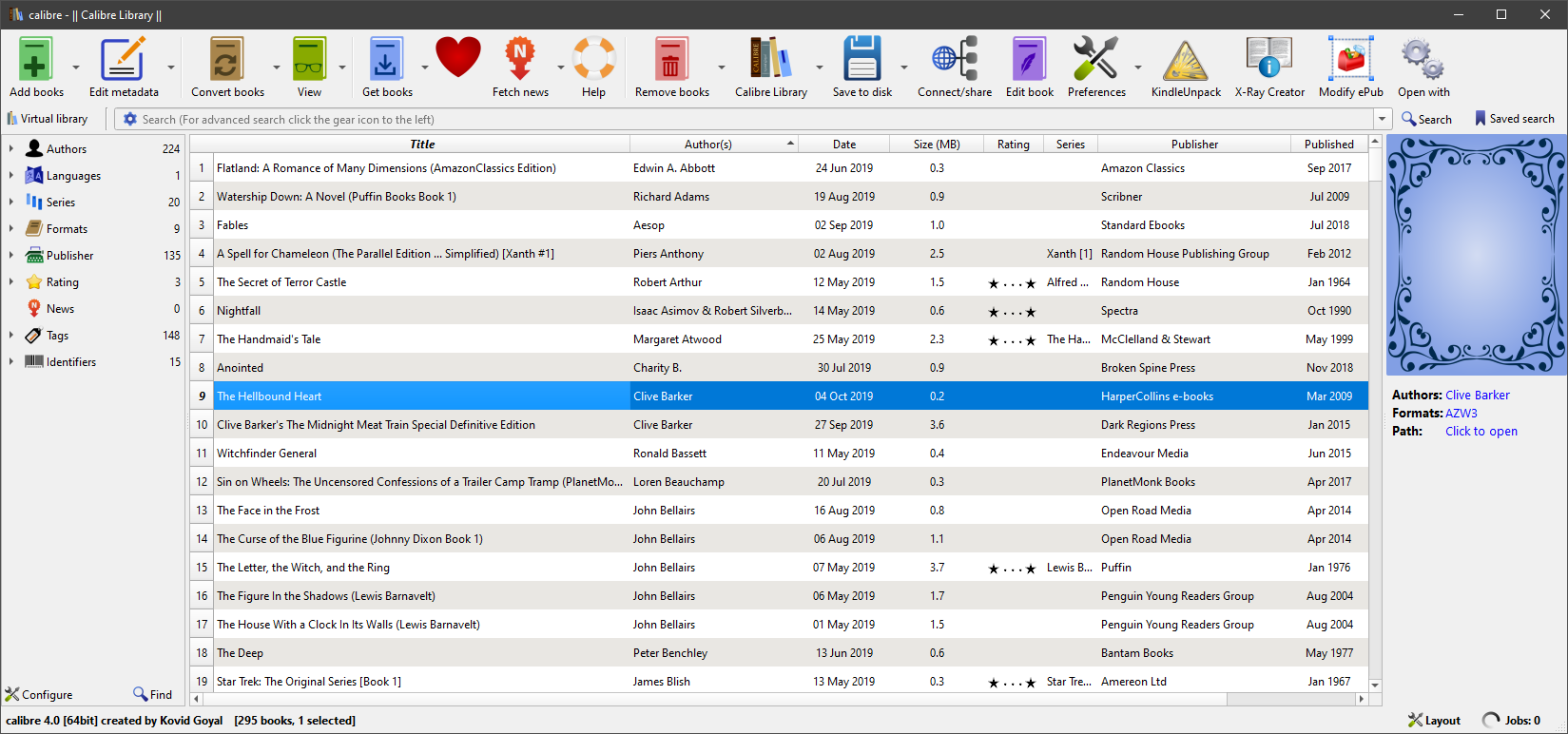Image resolution: width=1568 pixels, height=734 pixels.
Task: Open Edit metadata tool
Action: (x=123, y=60)
